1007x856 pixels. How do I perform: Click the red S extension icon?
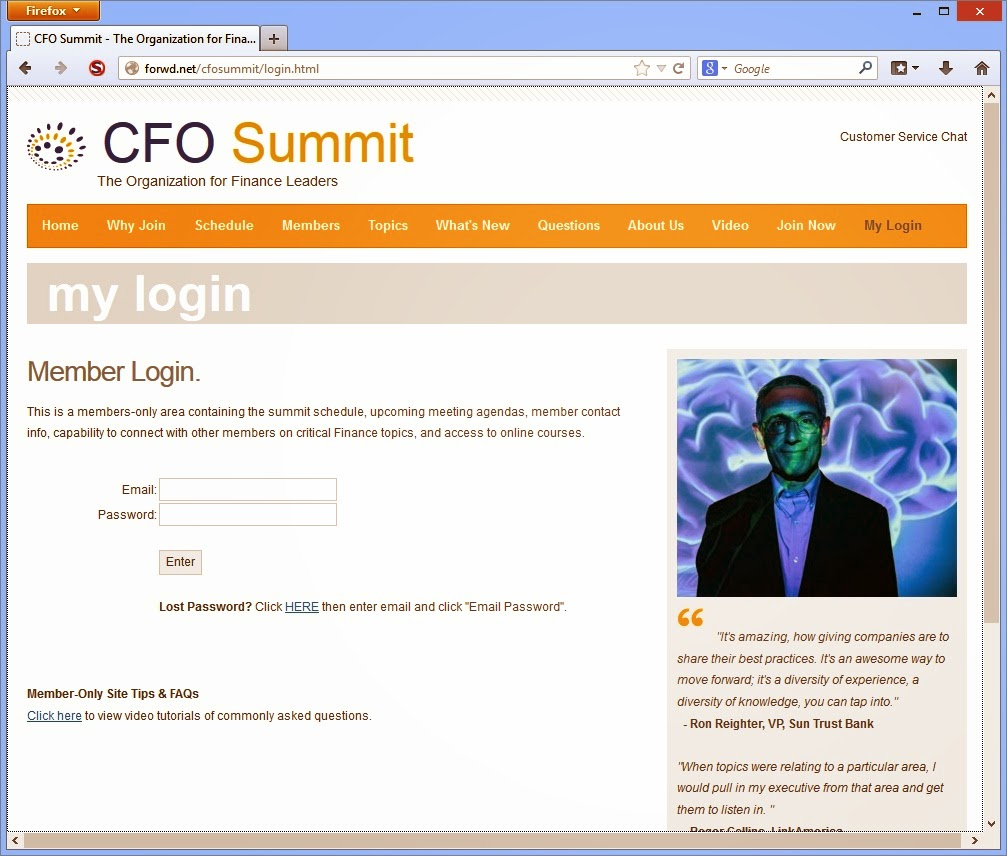tap(97, 68)
